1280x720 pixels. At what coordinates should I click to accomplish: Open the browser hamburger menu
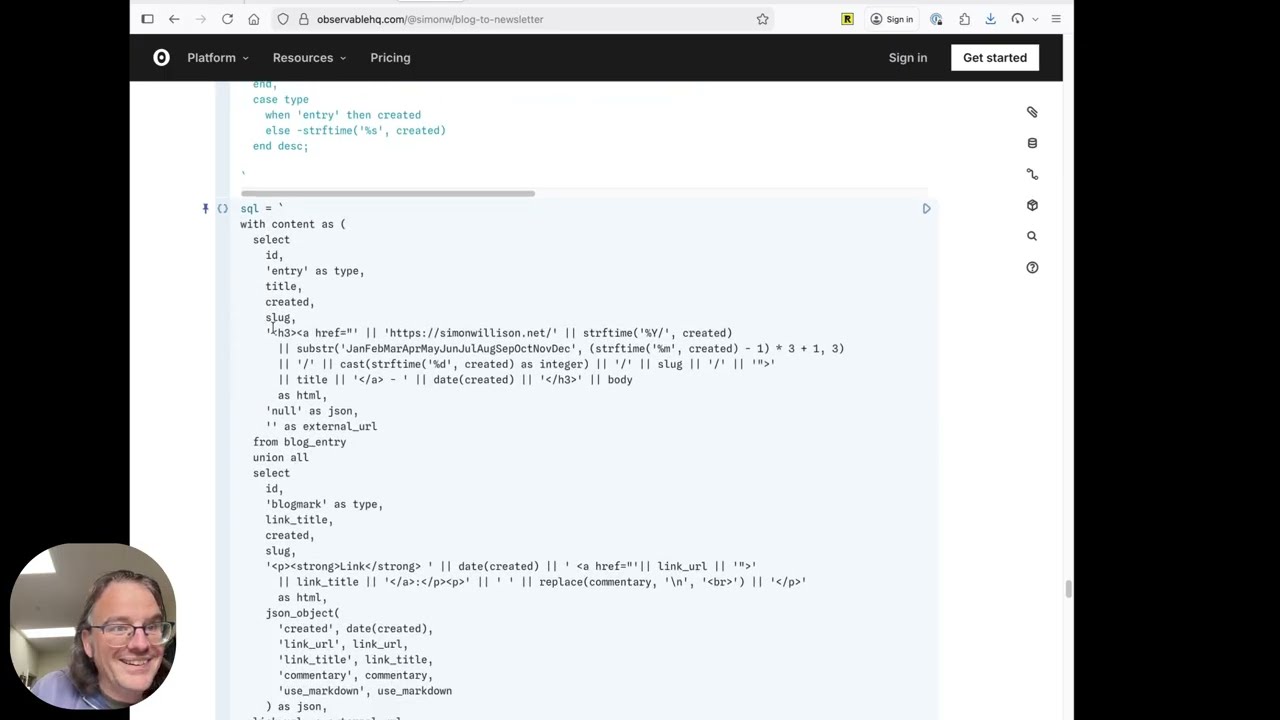click(1056, 19)
